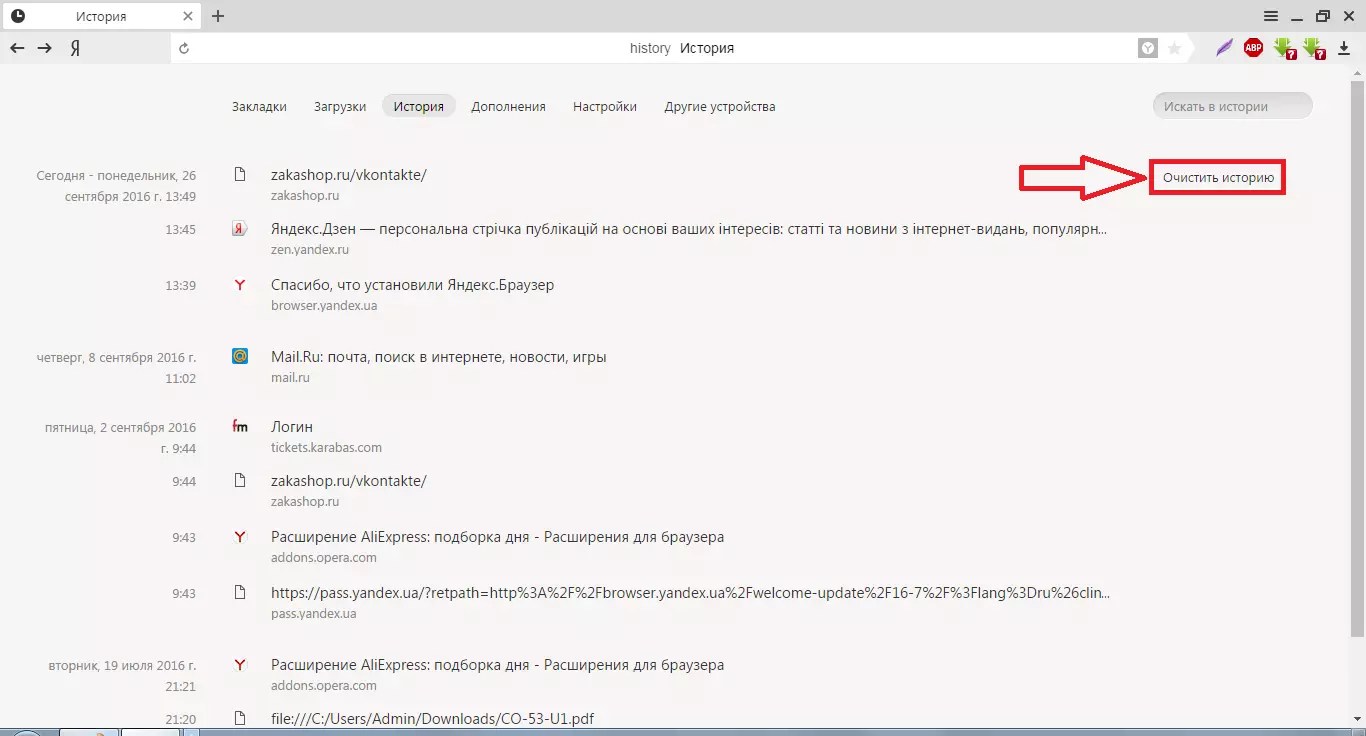Open the Yandex home page icon
Image resolution: width=1366 pixels, height=736 pixels.
point(75,48)
